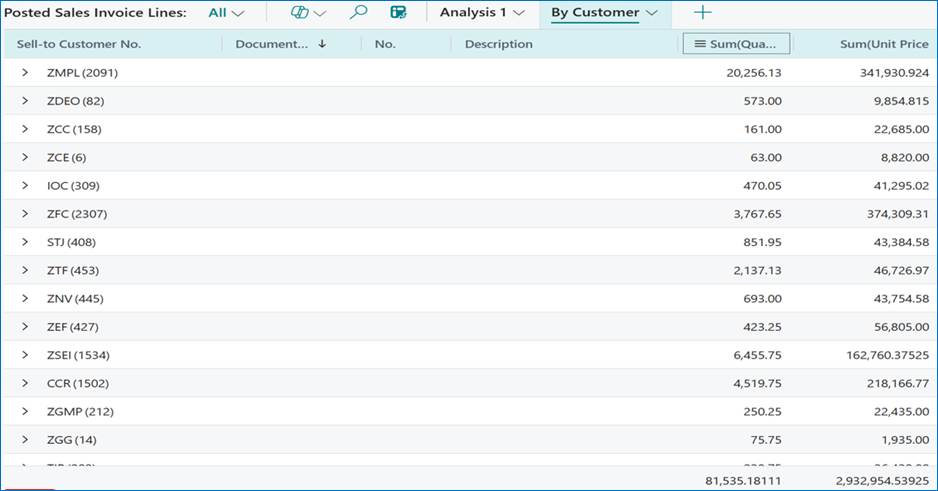The width and height of the screenshot is (938, 491).
Task: Expand the ZGG (14) customer group
Action: click(25, 440)
